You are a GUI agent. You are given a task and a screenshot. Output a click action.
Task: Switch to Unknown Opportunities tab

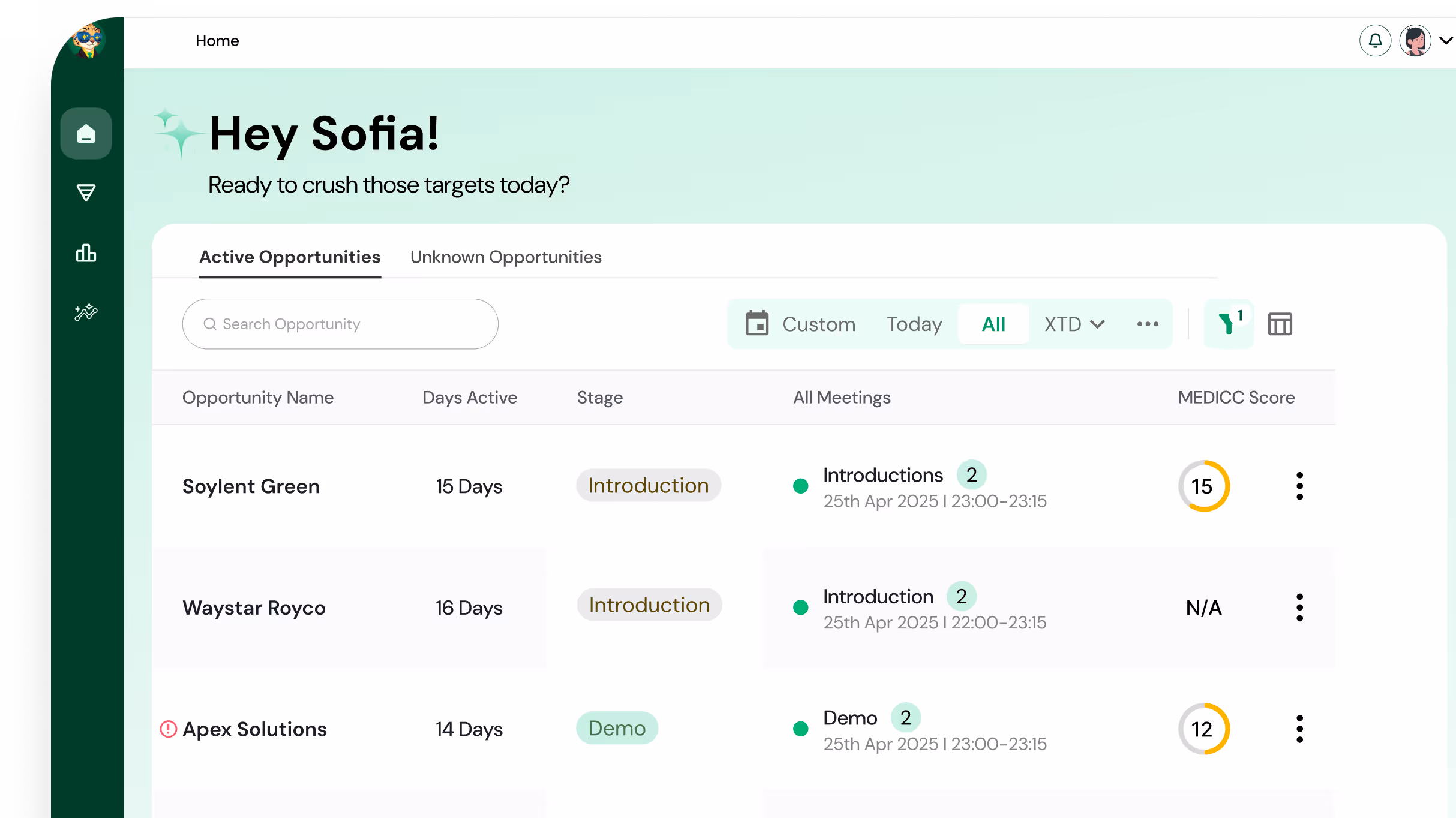(x=506, y=257)
